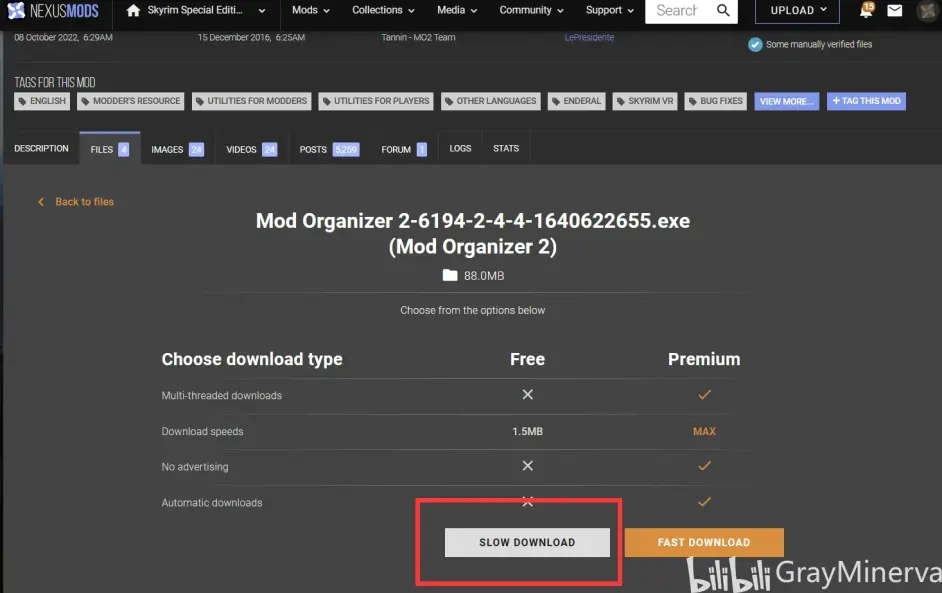The height and width of the screenshot is (593, 942).
Task: Switch to the Images tab
Action: pos(177,149)
